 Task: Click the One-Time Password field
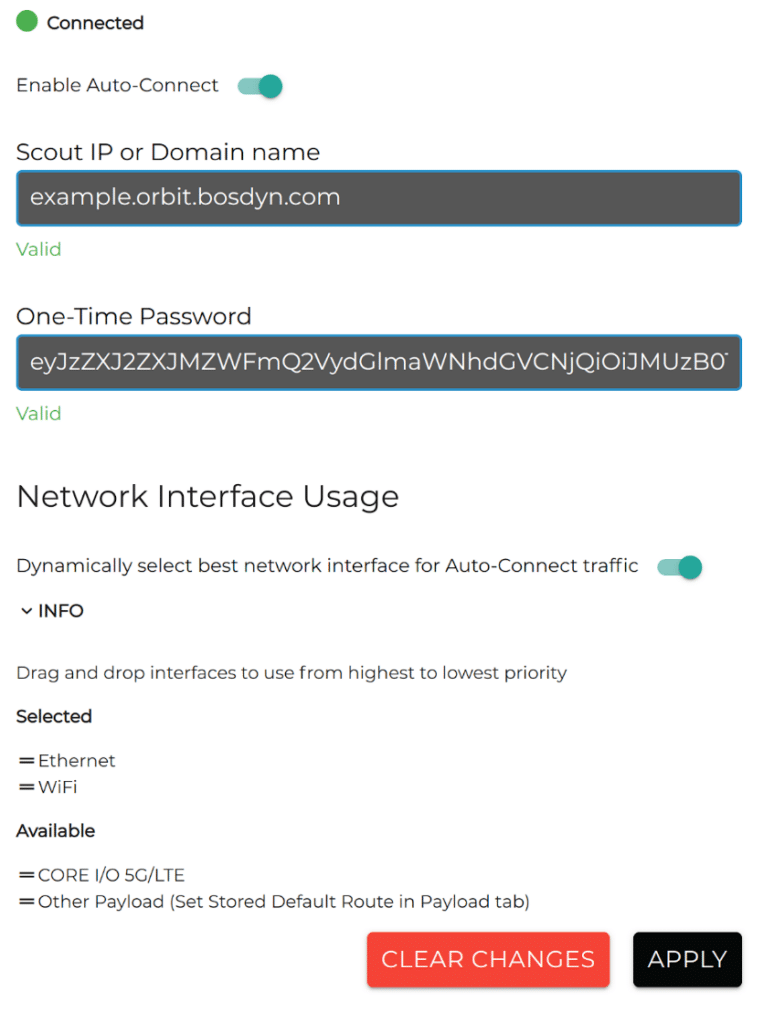tap(378, 362)
